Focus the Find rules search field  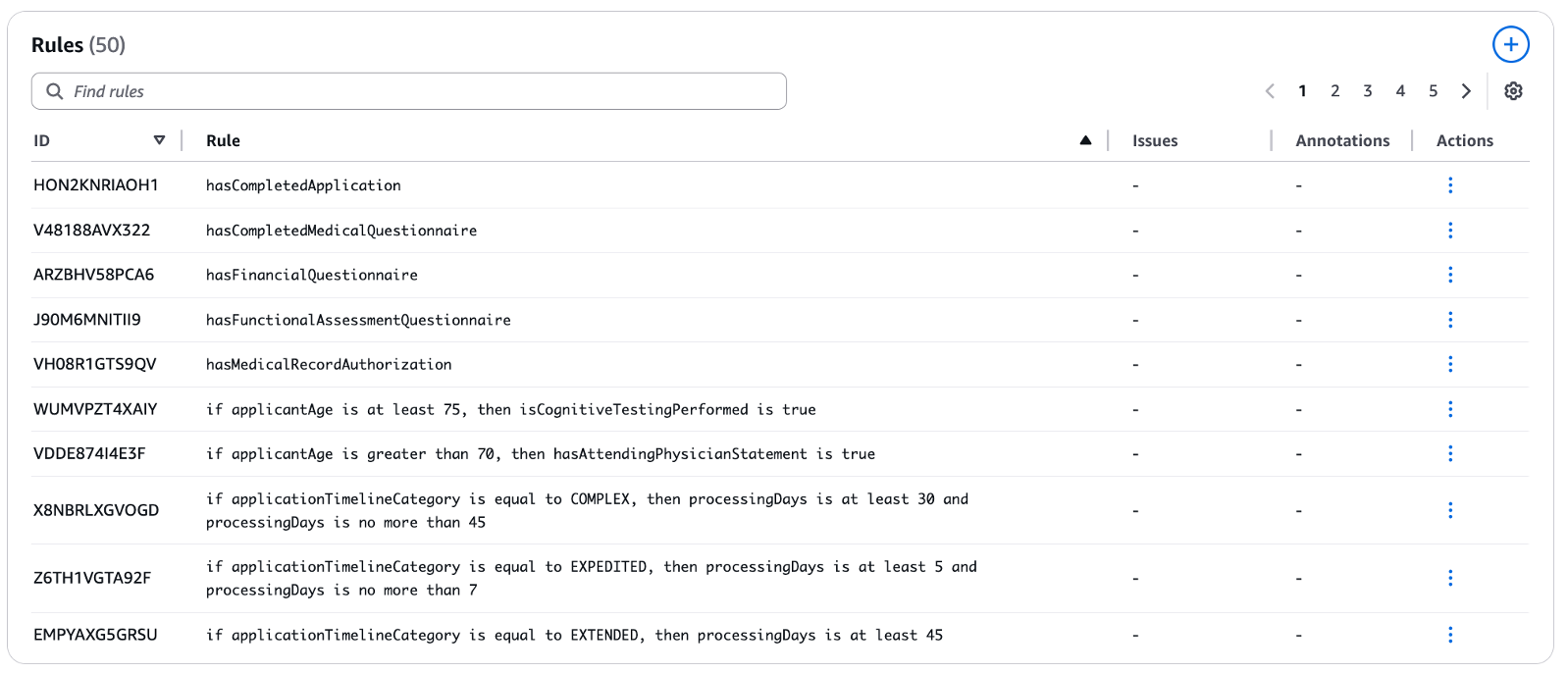409,91
